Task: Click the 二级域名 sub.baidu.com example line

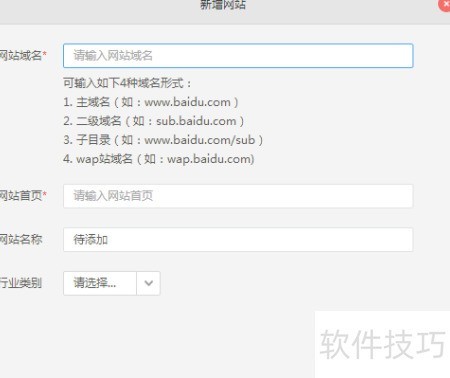Action: (154, 121)
